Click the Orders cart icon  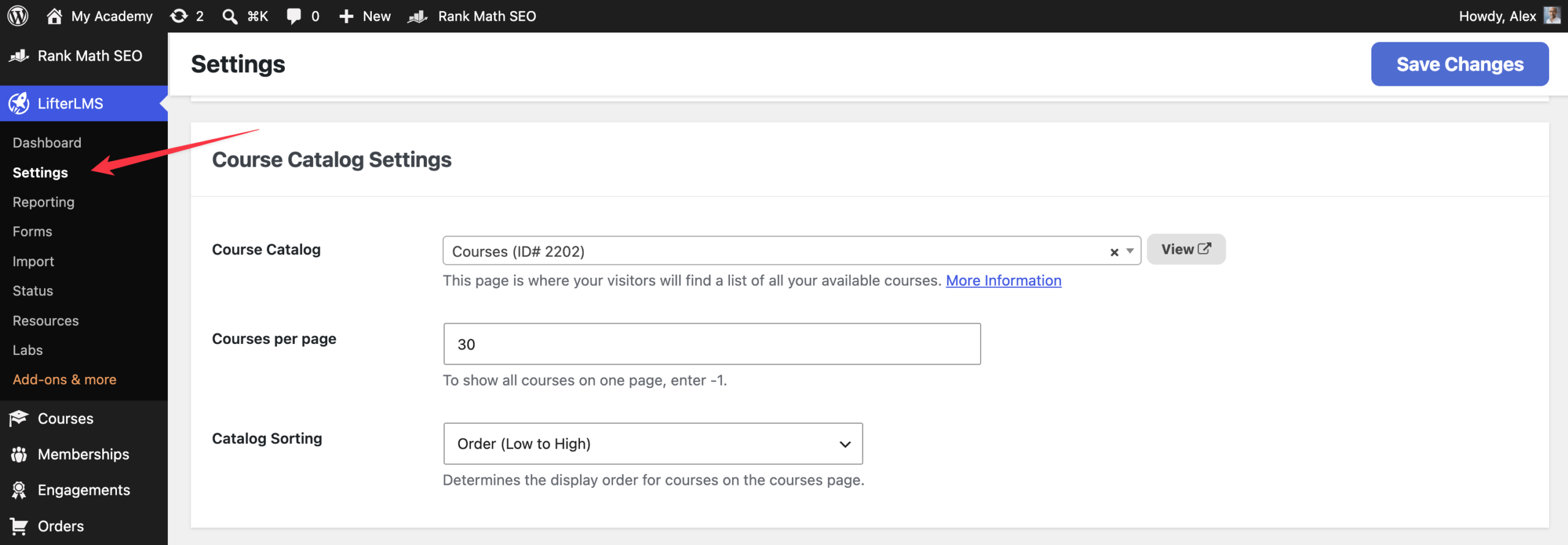pyautogui.click(x=19, y=526)
